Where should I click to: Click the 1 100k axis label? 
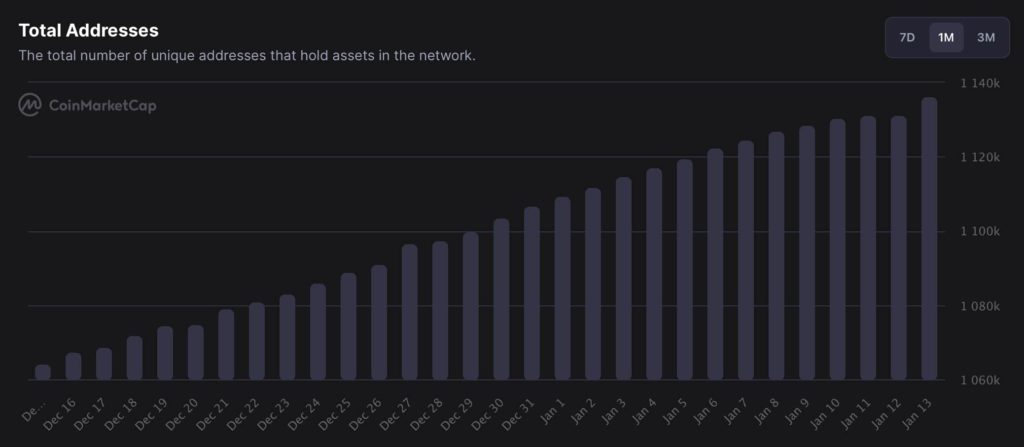980,232
